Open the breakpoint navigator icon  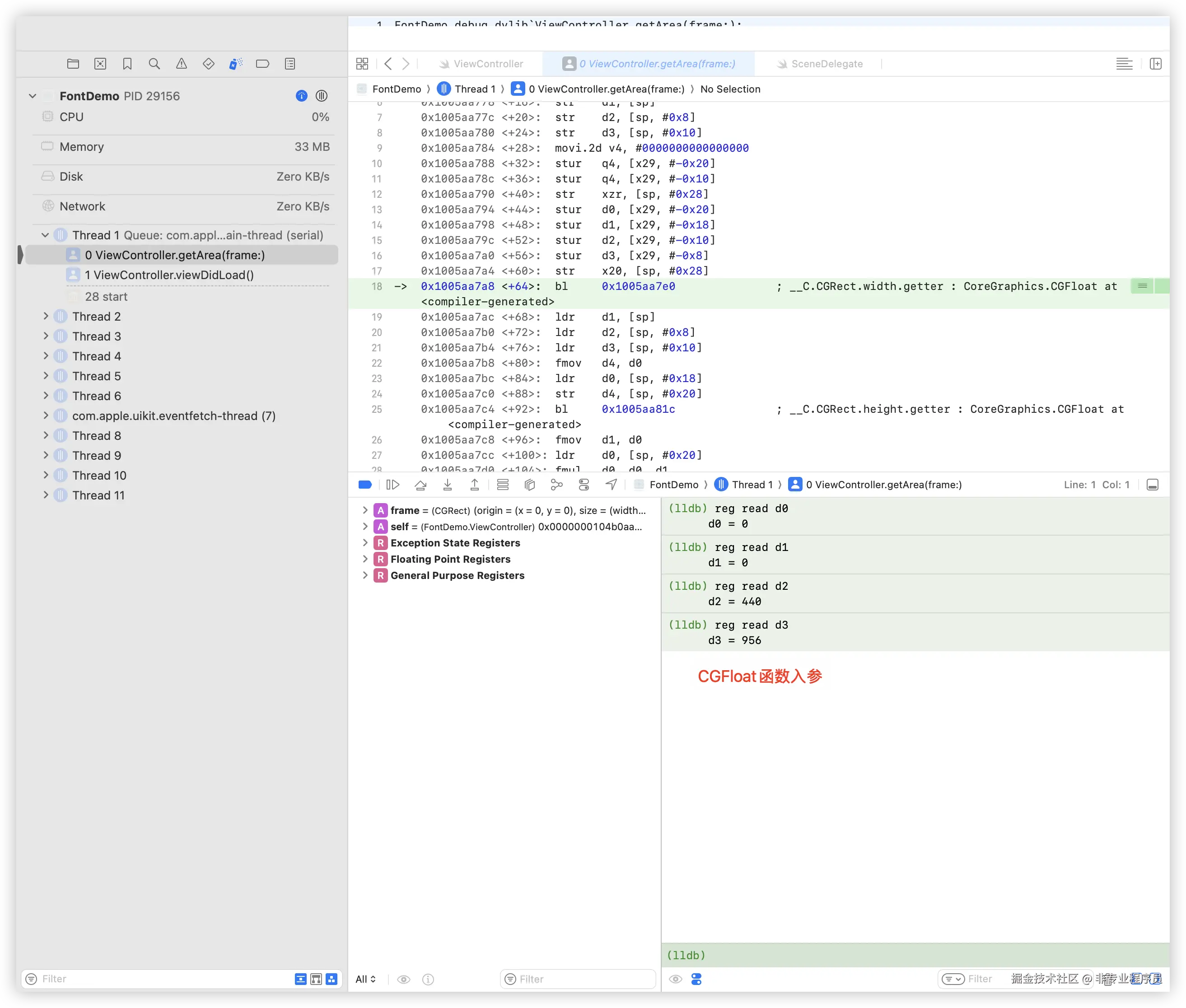pos(262,64)
